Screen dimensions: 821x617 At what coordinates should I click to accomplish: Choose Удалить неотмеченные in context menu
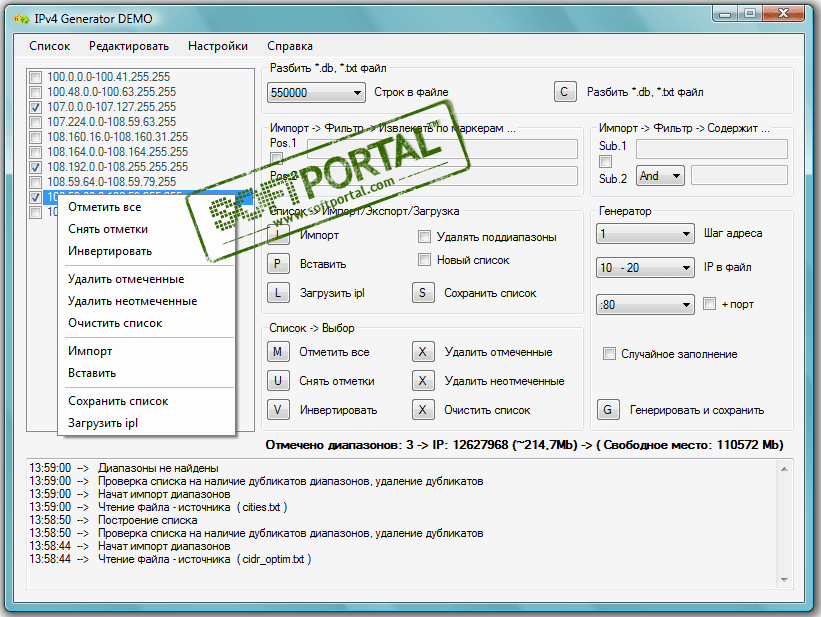(x=146, y=301)
